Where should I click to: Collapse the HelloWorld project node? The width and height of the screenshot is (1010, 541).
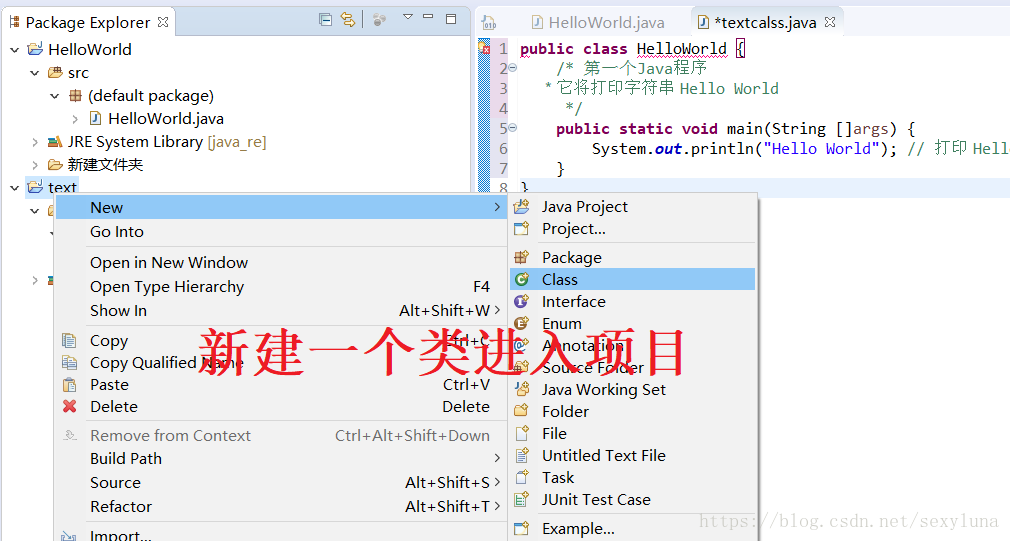click(15, 50)
